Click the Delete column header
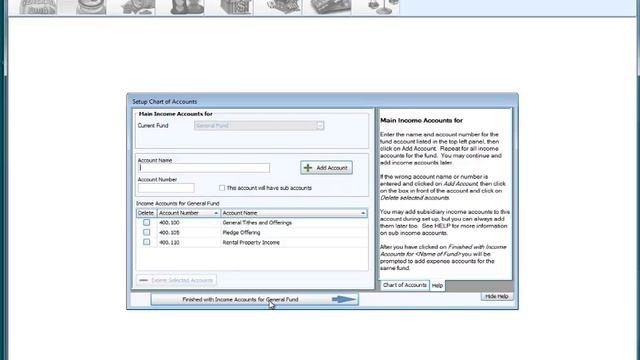Image resolution: width=640 pixels, height=360 pixels. point(146,213)
